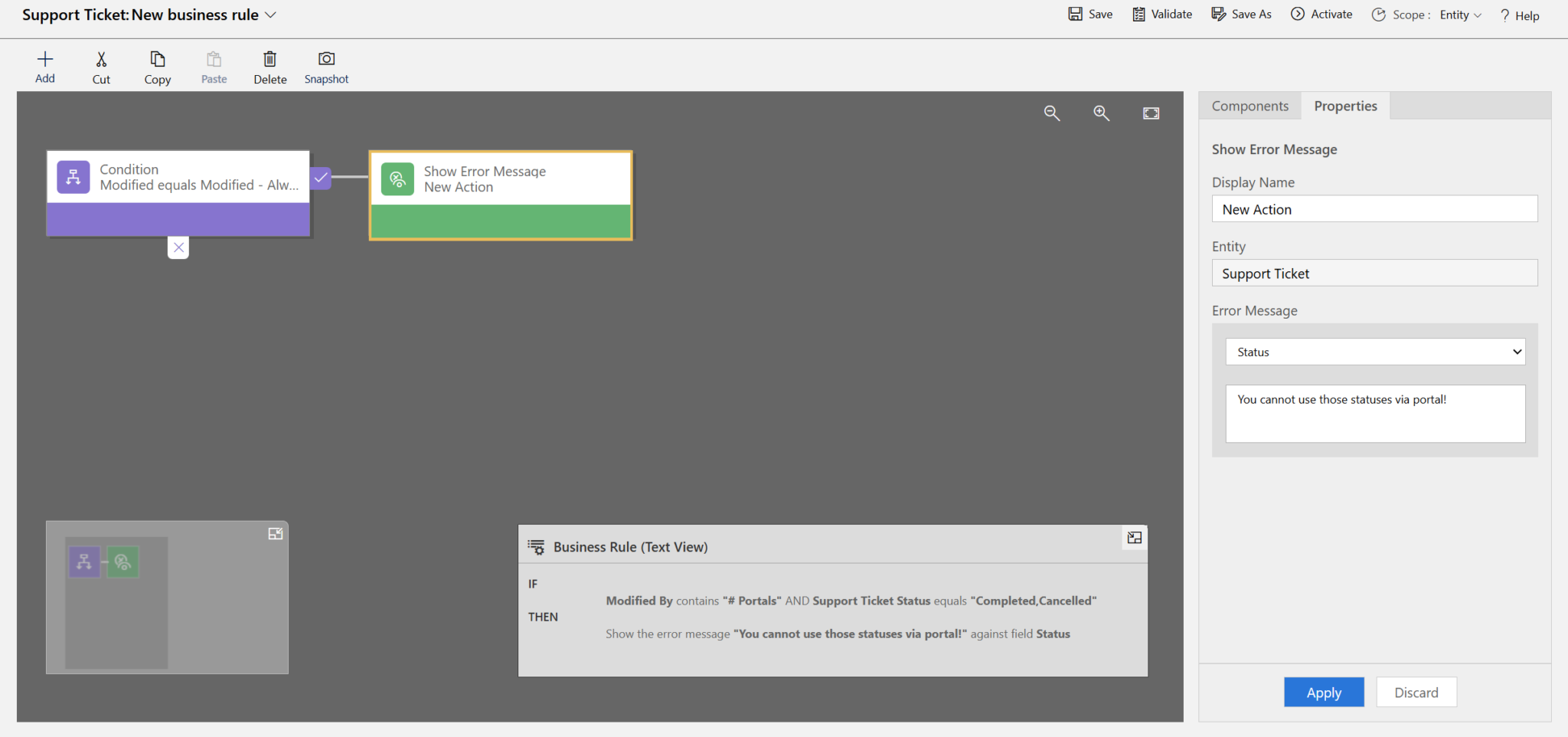This screenshot has width=1568, height=737.
Task: Discard the property changes
Action: [x=1415, y=692]
